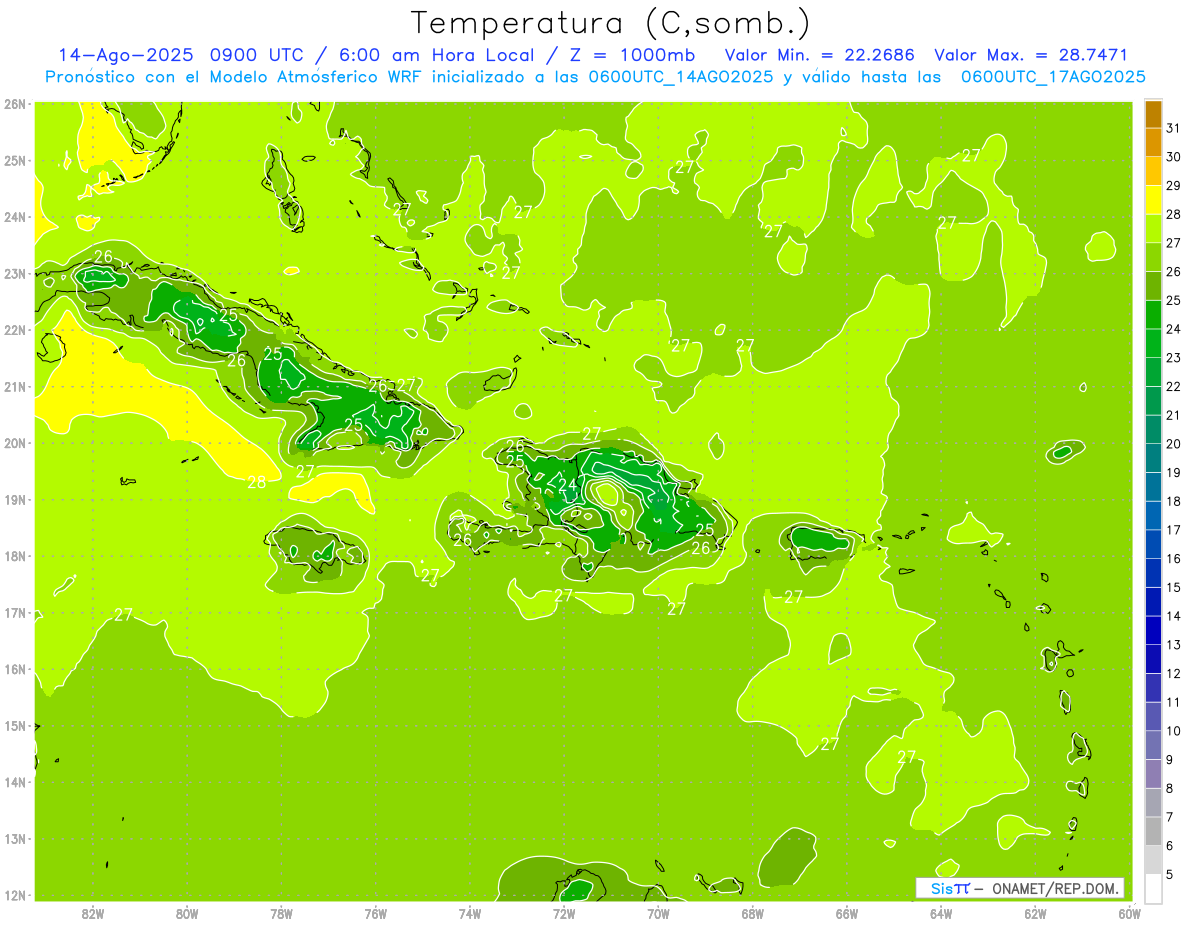Click the blue "SisTT" logo text
1200x927 pixels.
[x=950, y=888]
